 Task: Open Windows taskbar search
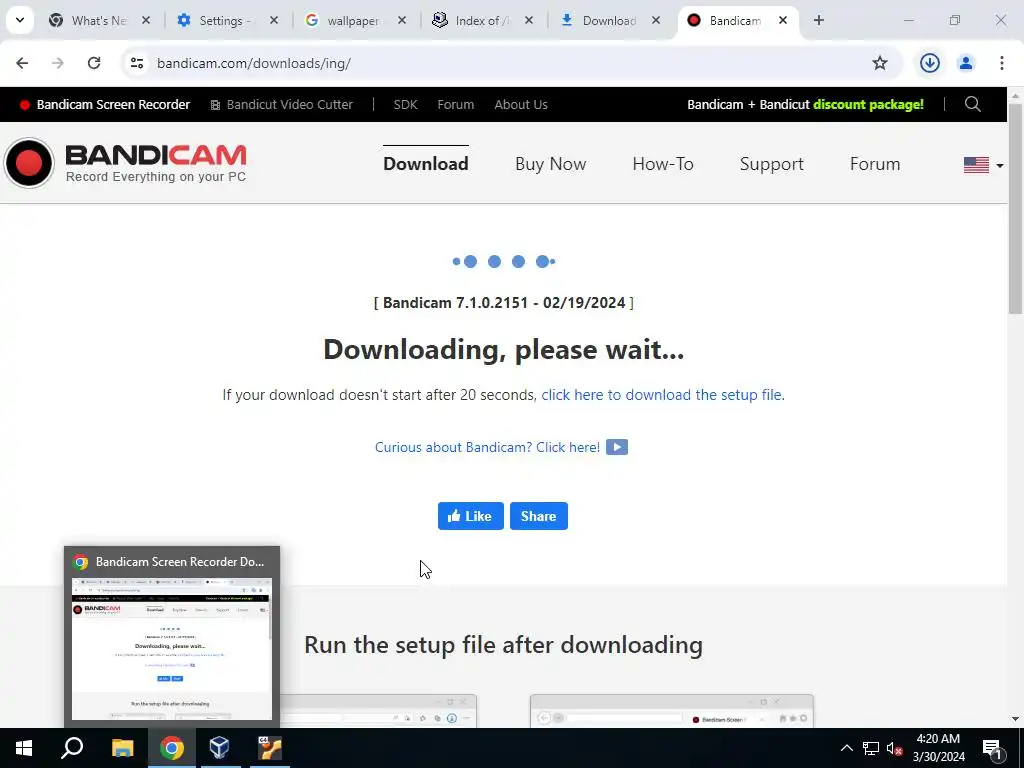tap(72, 748)
